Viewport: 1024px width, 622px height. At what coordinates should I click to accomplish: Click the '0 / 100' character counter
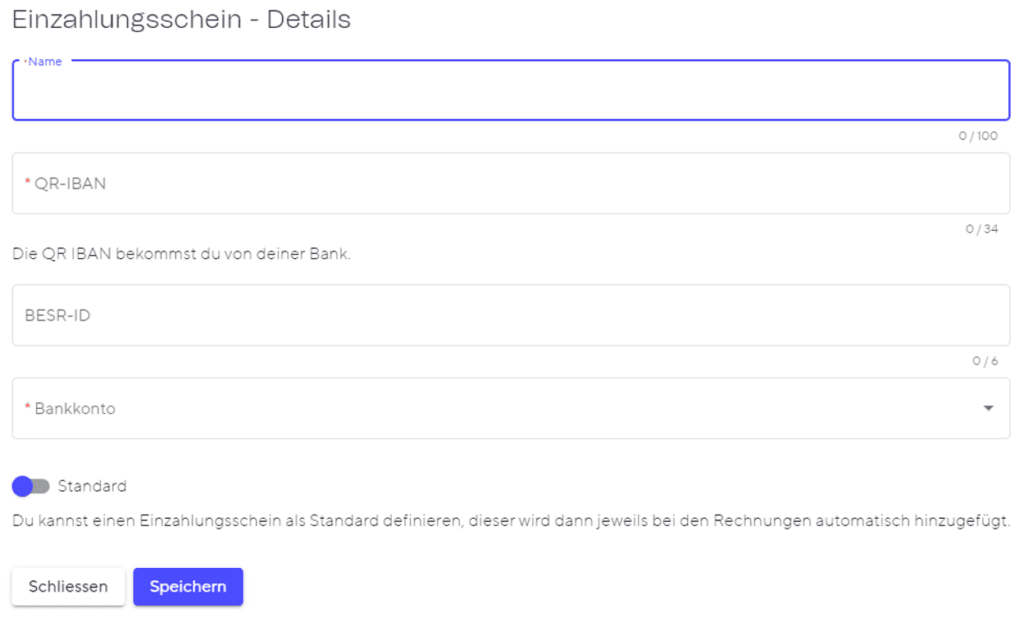(x=978, y=136)
